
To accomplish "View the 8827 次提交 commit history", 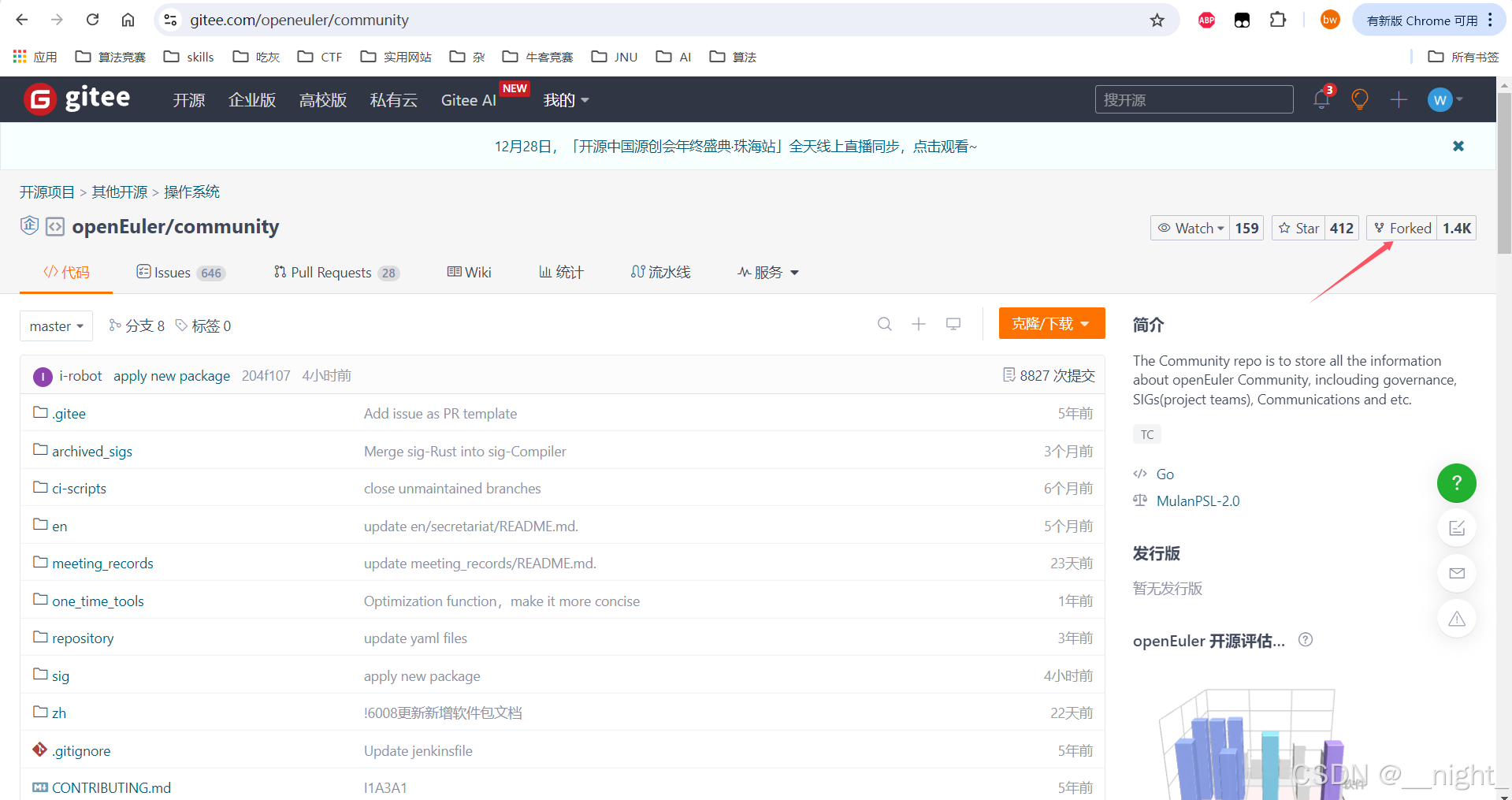I will (x=1049, y=375).
